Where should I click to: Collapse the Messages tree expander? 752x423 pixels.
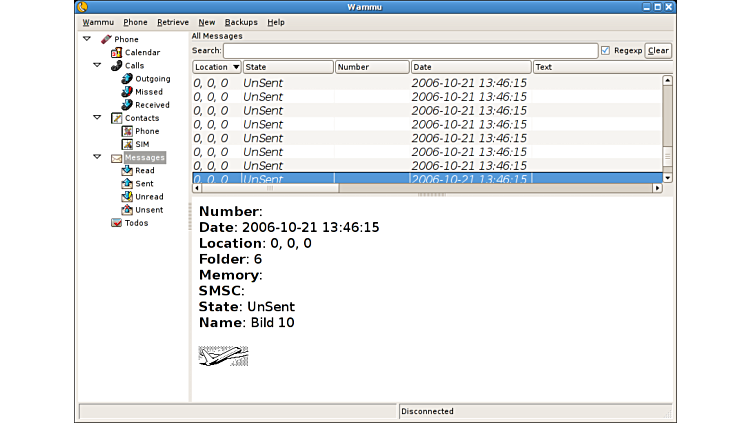pos(97,157)
